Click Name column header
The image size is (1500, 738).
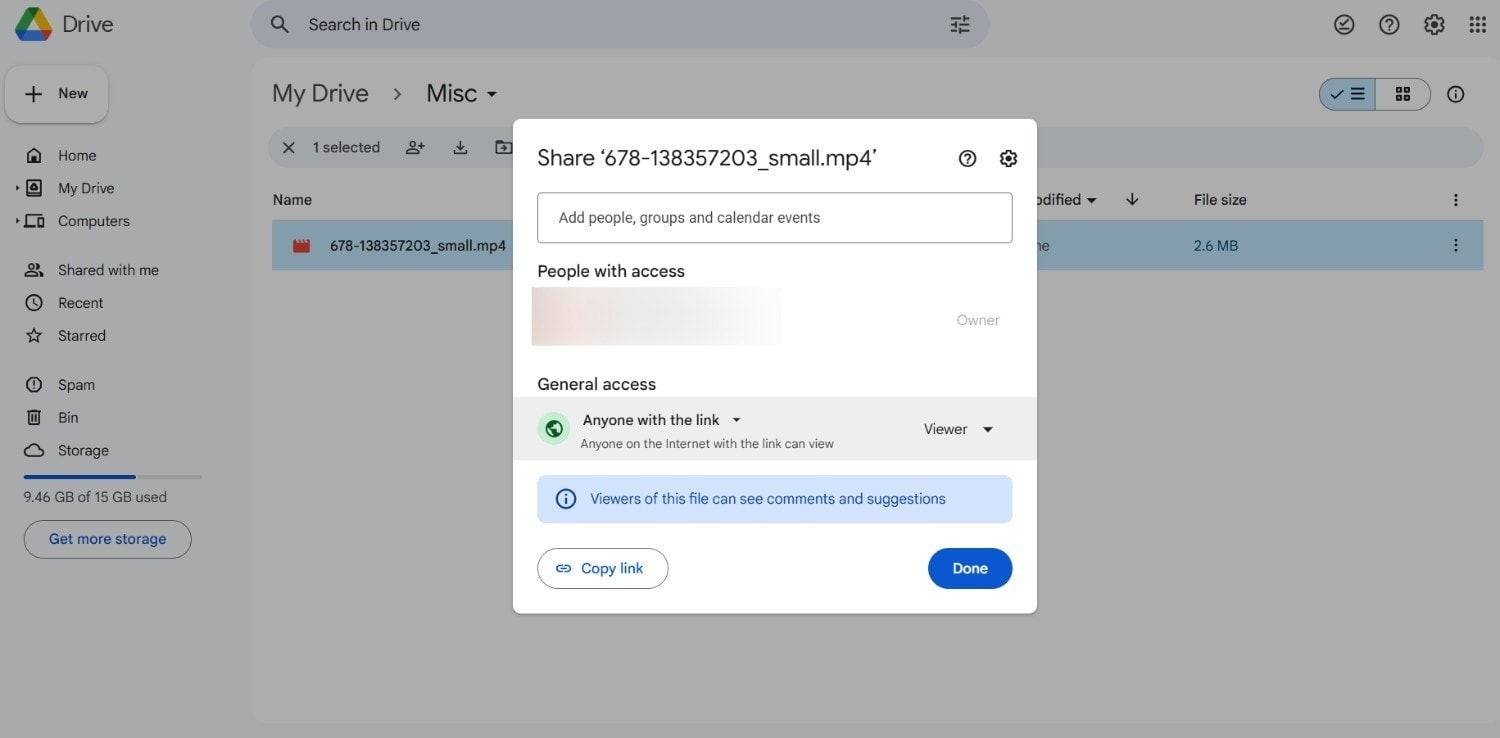click(292, 200)
